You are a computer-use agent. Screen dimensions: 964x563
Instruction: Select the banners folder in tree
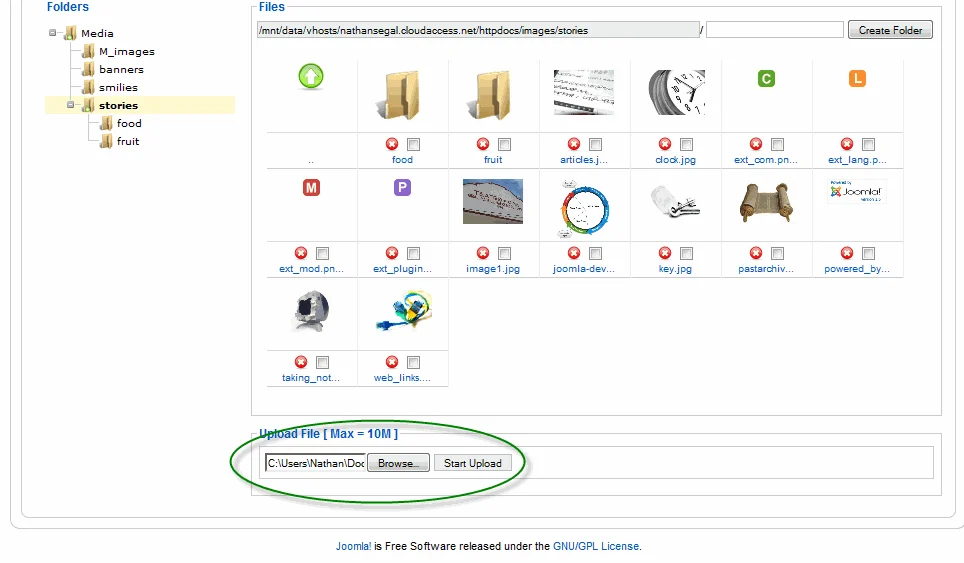121,69
